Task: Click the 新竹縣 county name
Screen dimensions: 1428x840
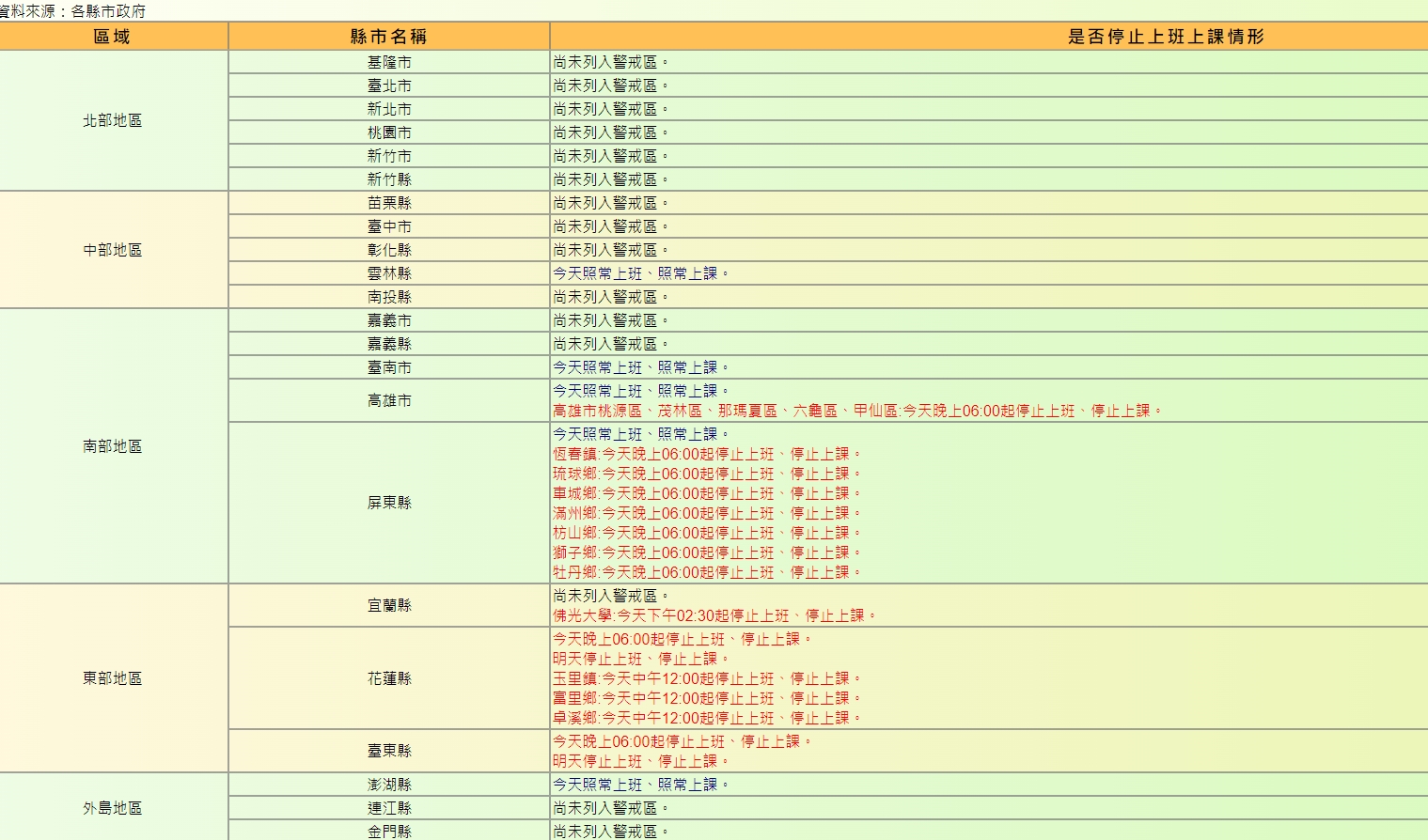Action: (389, 179)
